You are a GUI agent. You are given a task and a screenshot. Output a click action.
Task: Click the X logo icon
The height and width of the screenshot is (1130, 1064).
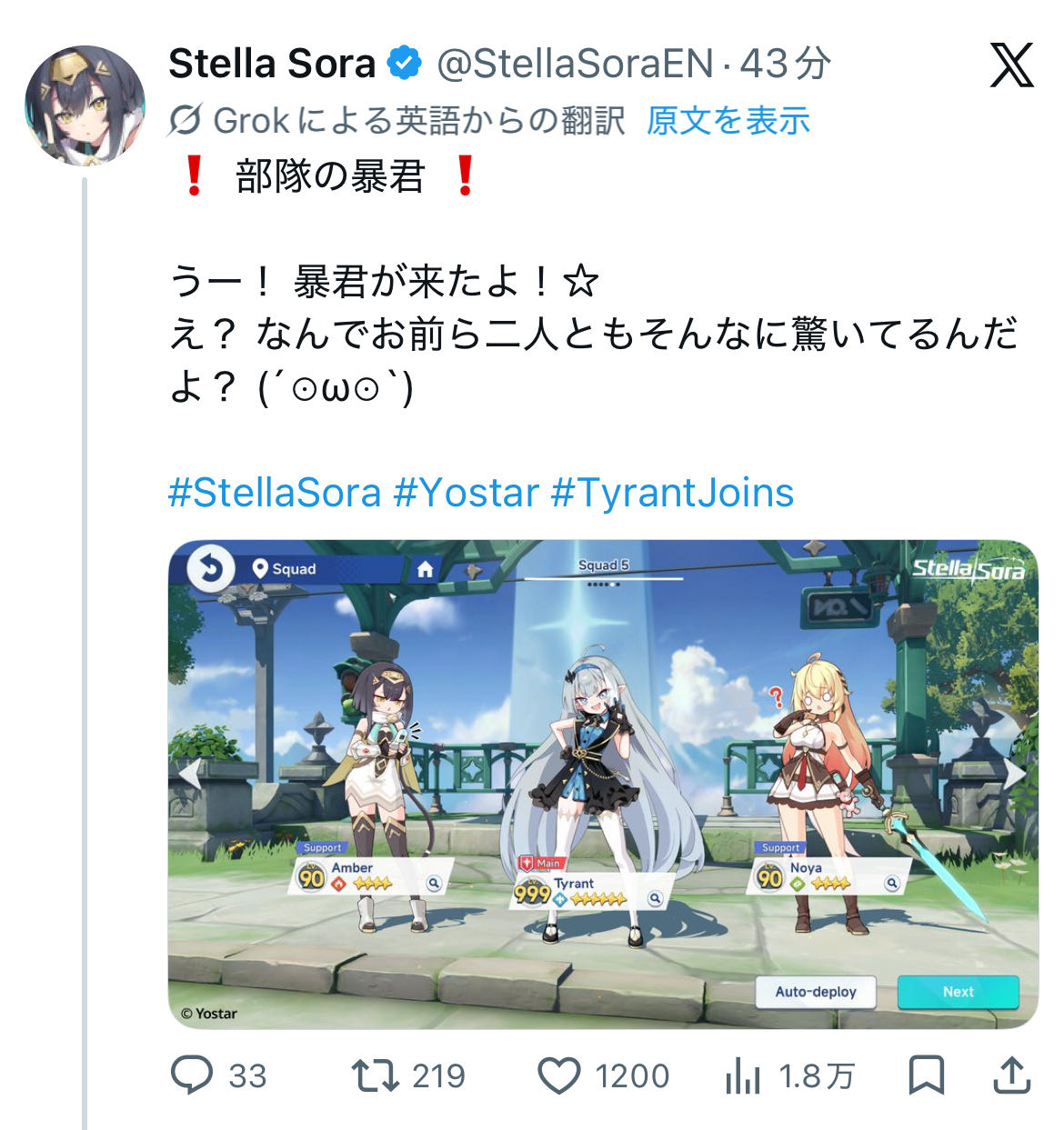[1012, 65]
